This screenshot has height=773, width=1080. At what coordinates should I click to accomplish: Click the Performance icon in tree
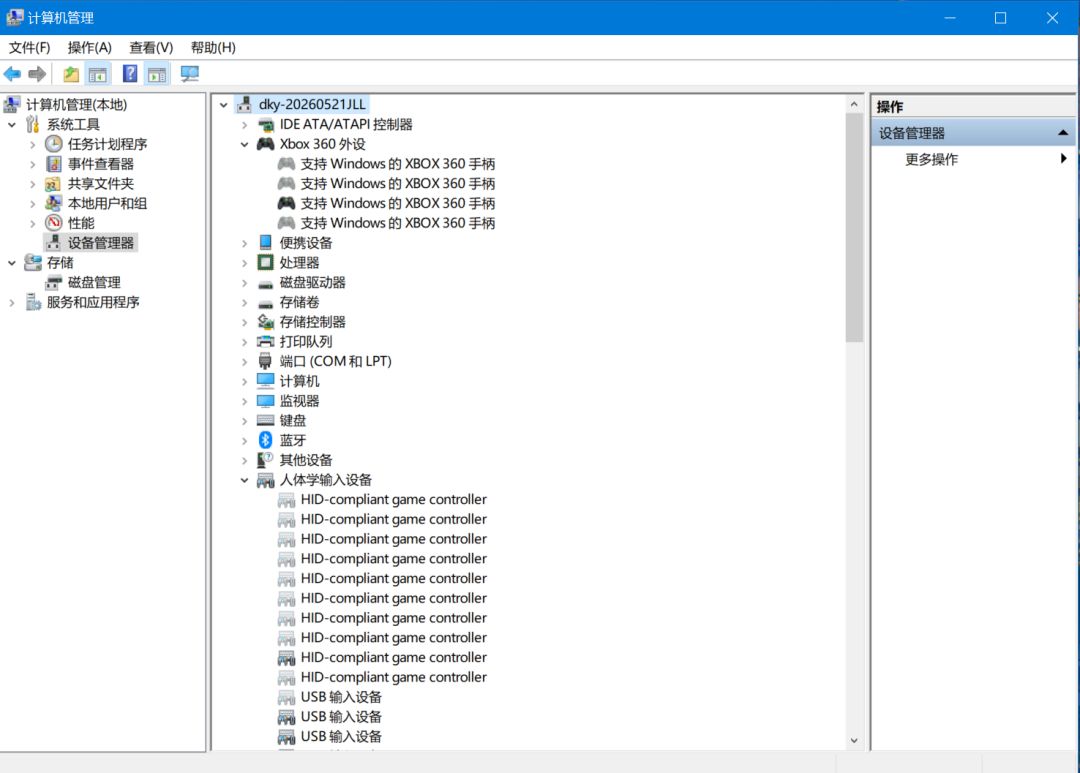point(54,223)
